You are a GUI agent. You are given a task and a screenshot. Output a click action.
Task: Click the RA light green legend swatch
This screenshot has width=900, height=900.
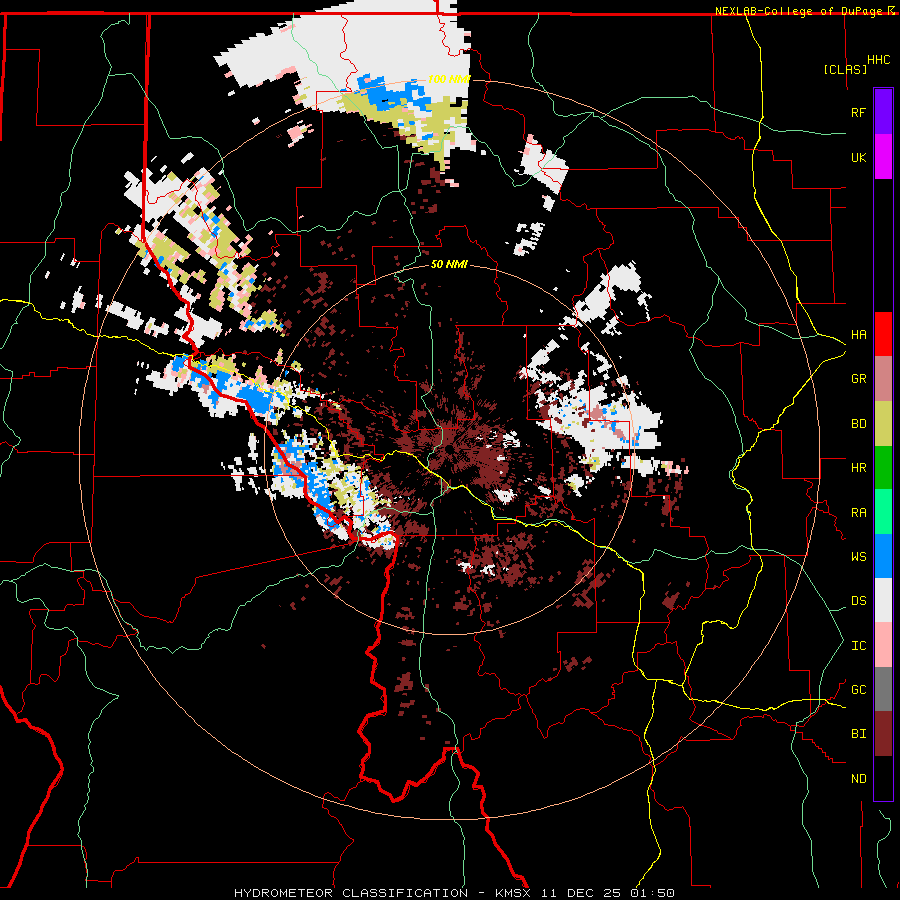click(x=883, y=512)
